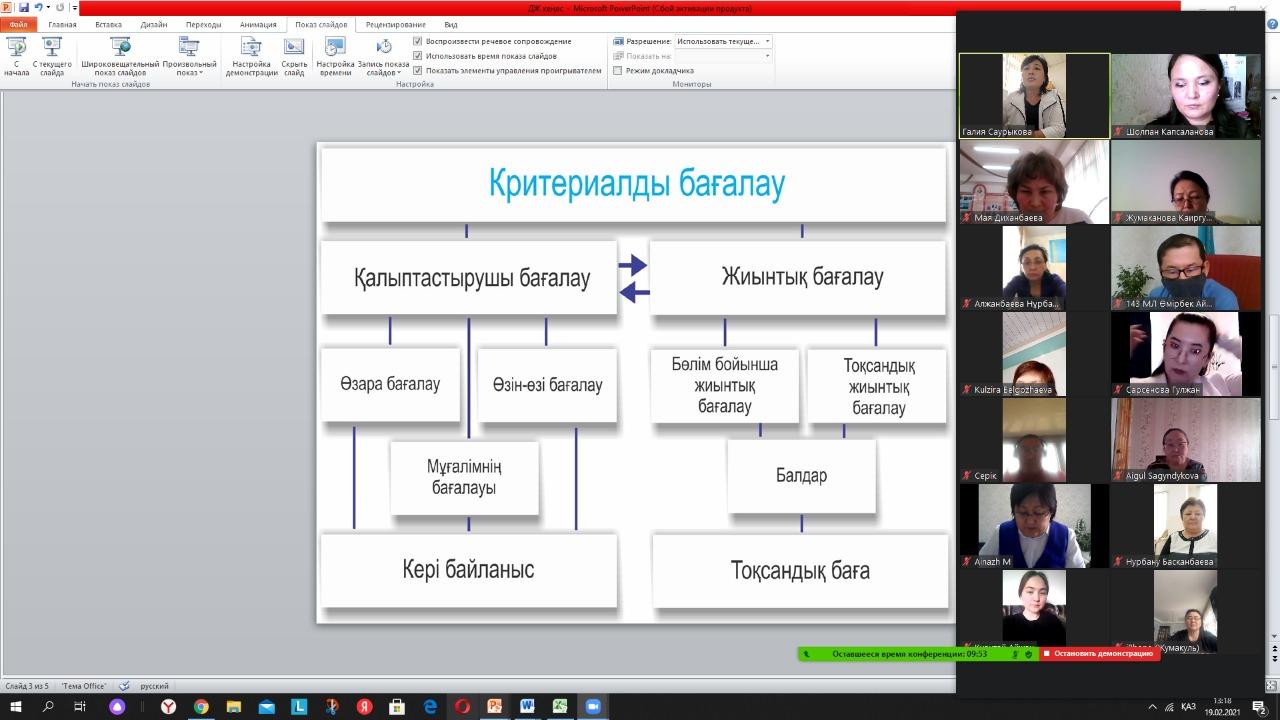Open Zoom from the Windows taskbar
1280x720 pixels.
click(x=592, y=706)
